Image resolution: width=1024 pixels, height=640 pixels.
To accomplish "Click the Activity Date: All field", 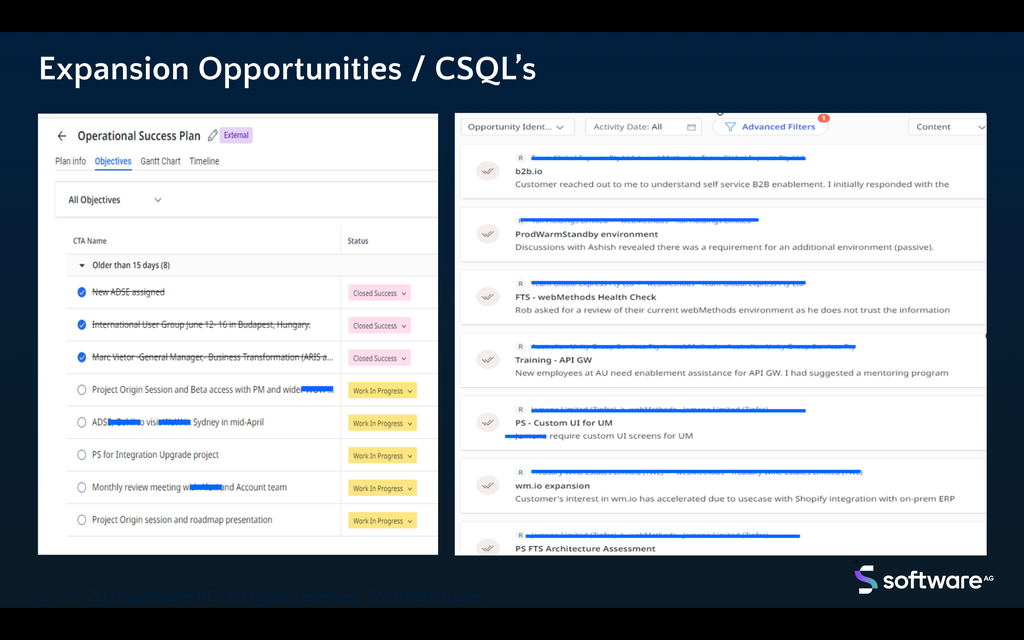I will tap(643, 127).
